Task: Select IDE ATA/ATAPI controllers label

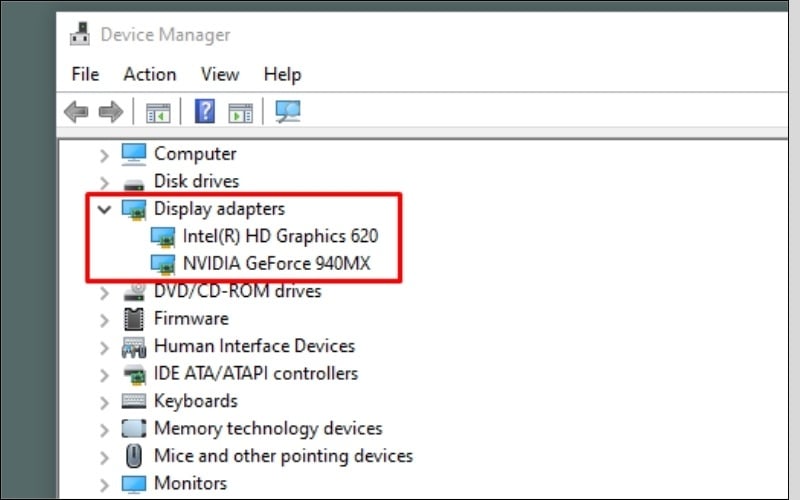Action: [x=256, y=374]
